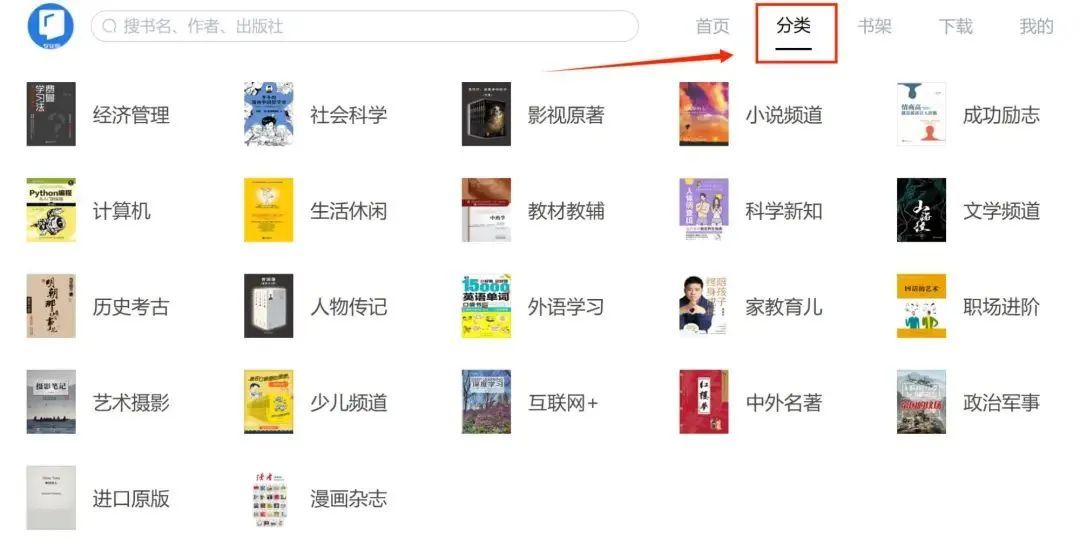Browse the 历史考古 category
This screenshot has height=551, width=1080.
(132, 307)
